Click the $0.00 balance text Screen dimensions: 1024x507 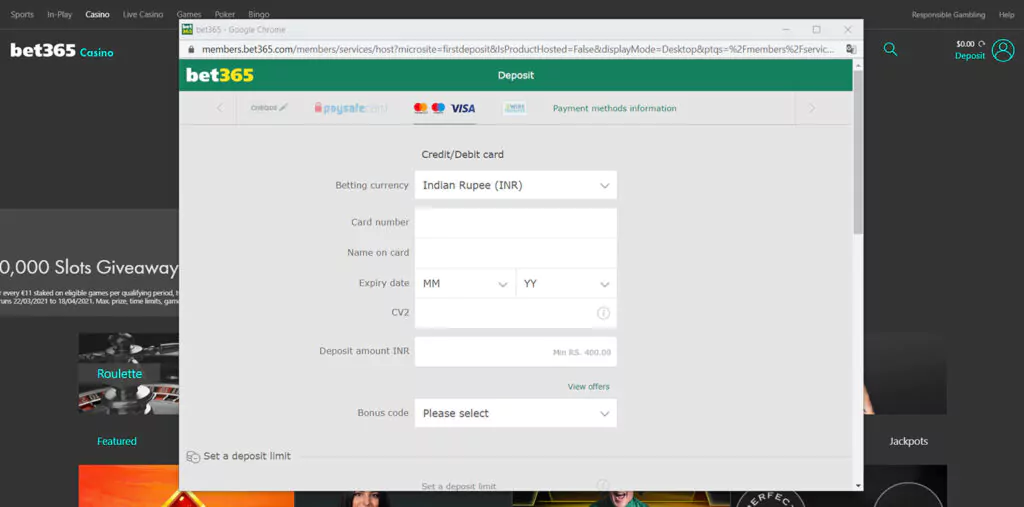tap(965, 44)
